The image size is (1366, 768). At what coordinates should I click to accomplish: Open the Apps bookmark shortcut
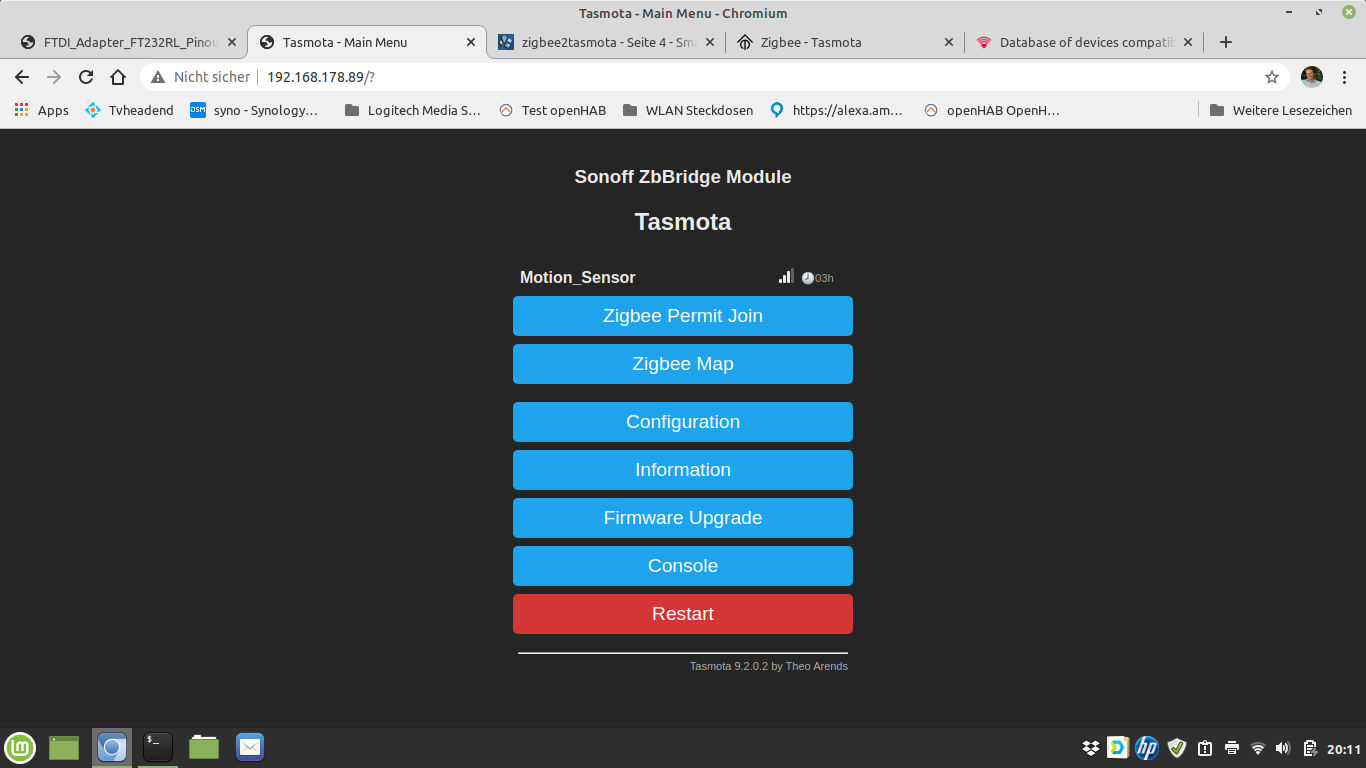[x=42, y=110]
